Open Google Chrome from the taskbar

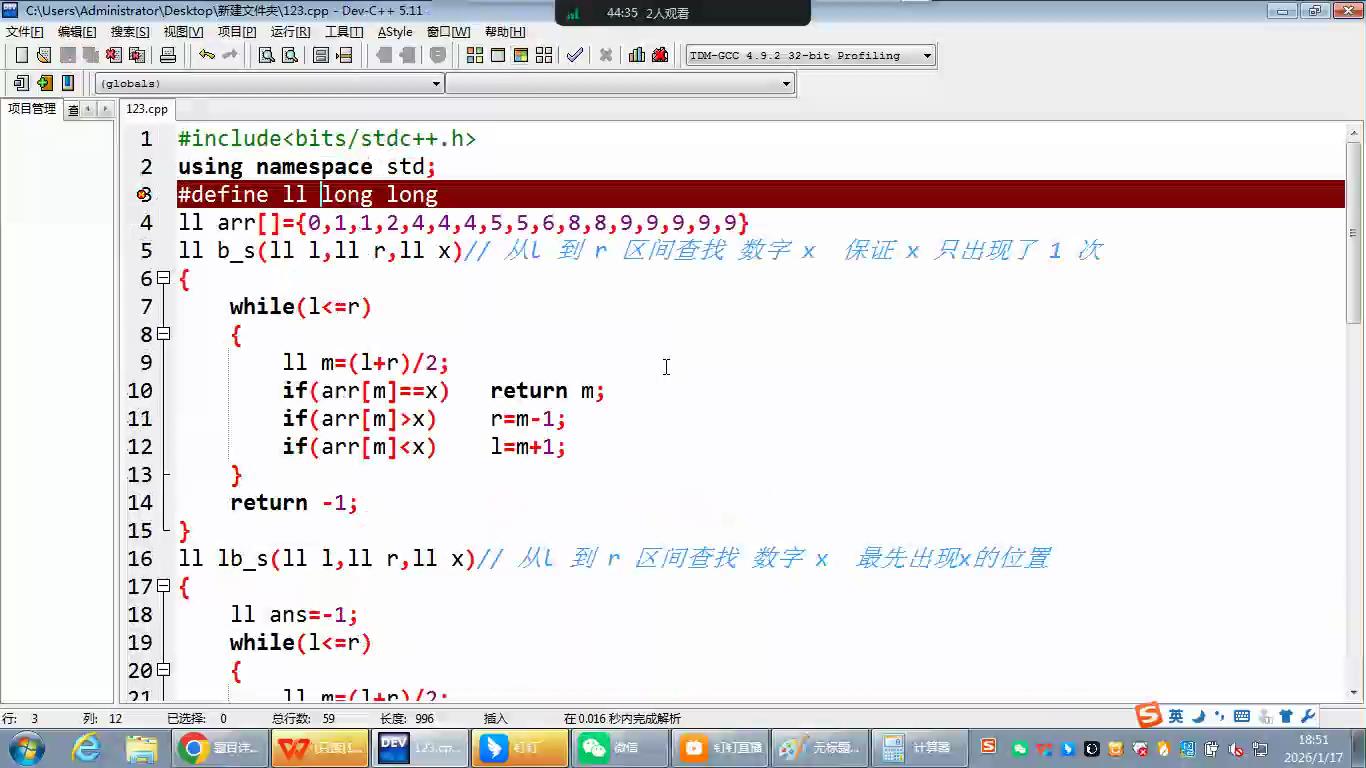click(217, 747)
